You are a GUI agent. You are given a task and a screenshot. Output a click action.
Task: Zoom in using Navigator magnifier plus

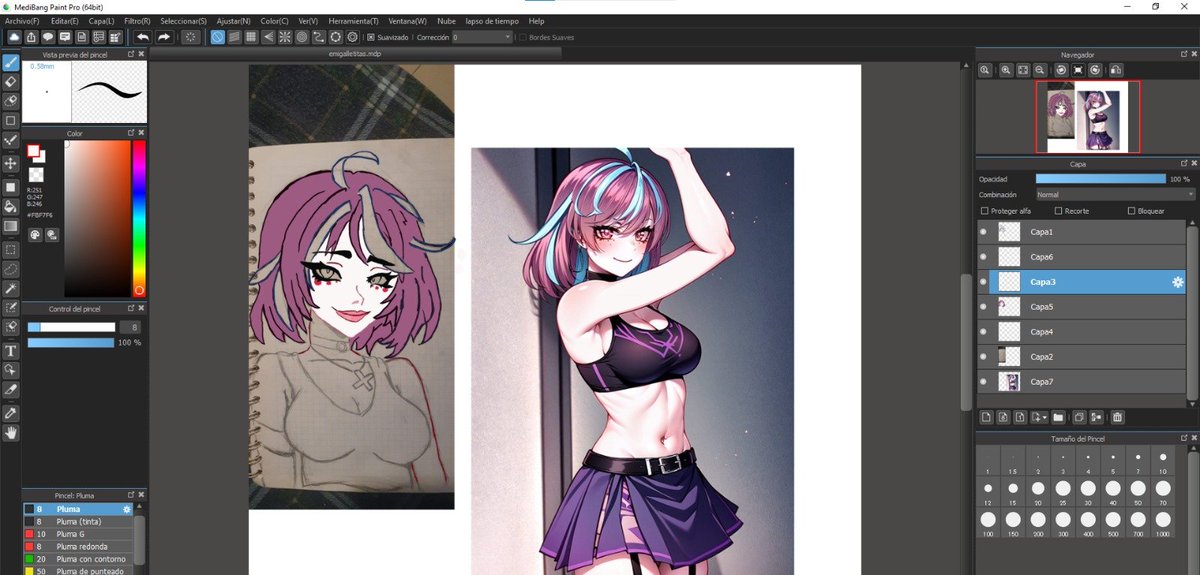[x=1006, y=70]
